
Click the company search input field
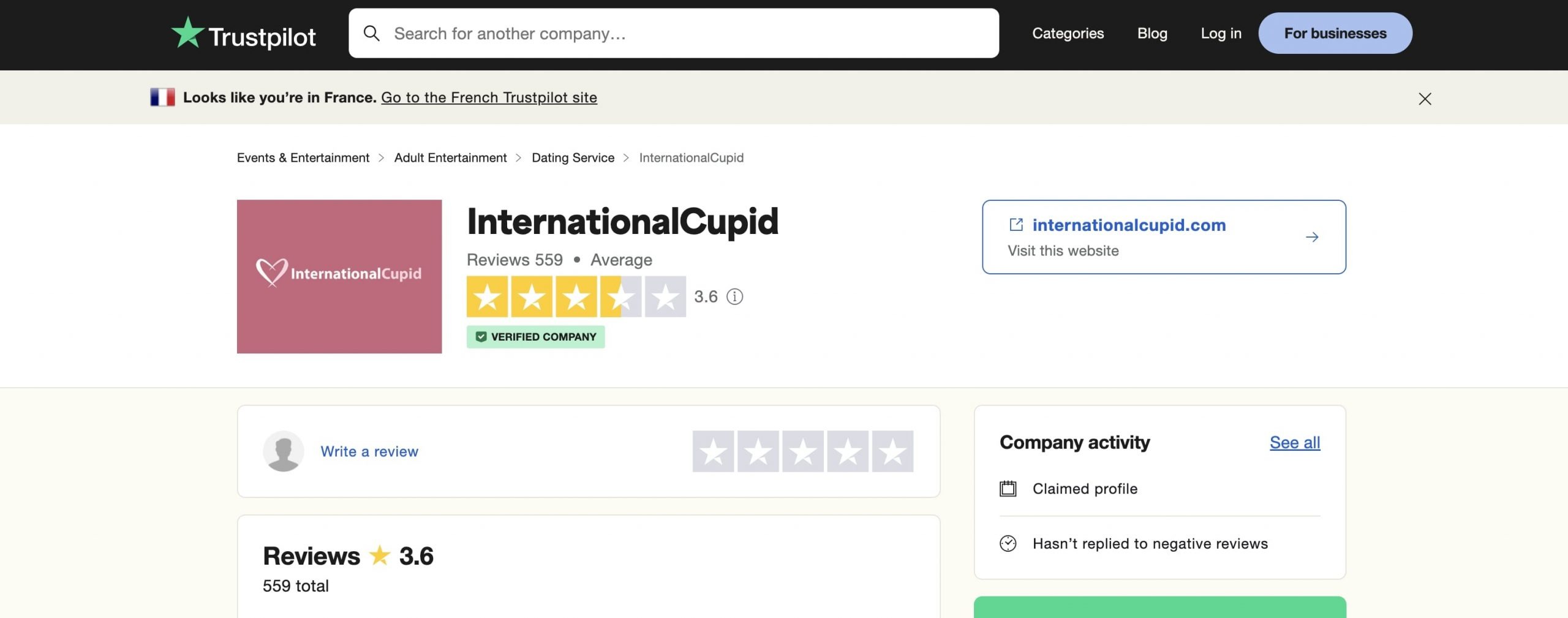(674, 34)
